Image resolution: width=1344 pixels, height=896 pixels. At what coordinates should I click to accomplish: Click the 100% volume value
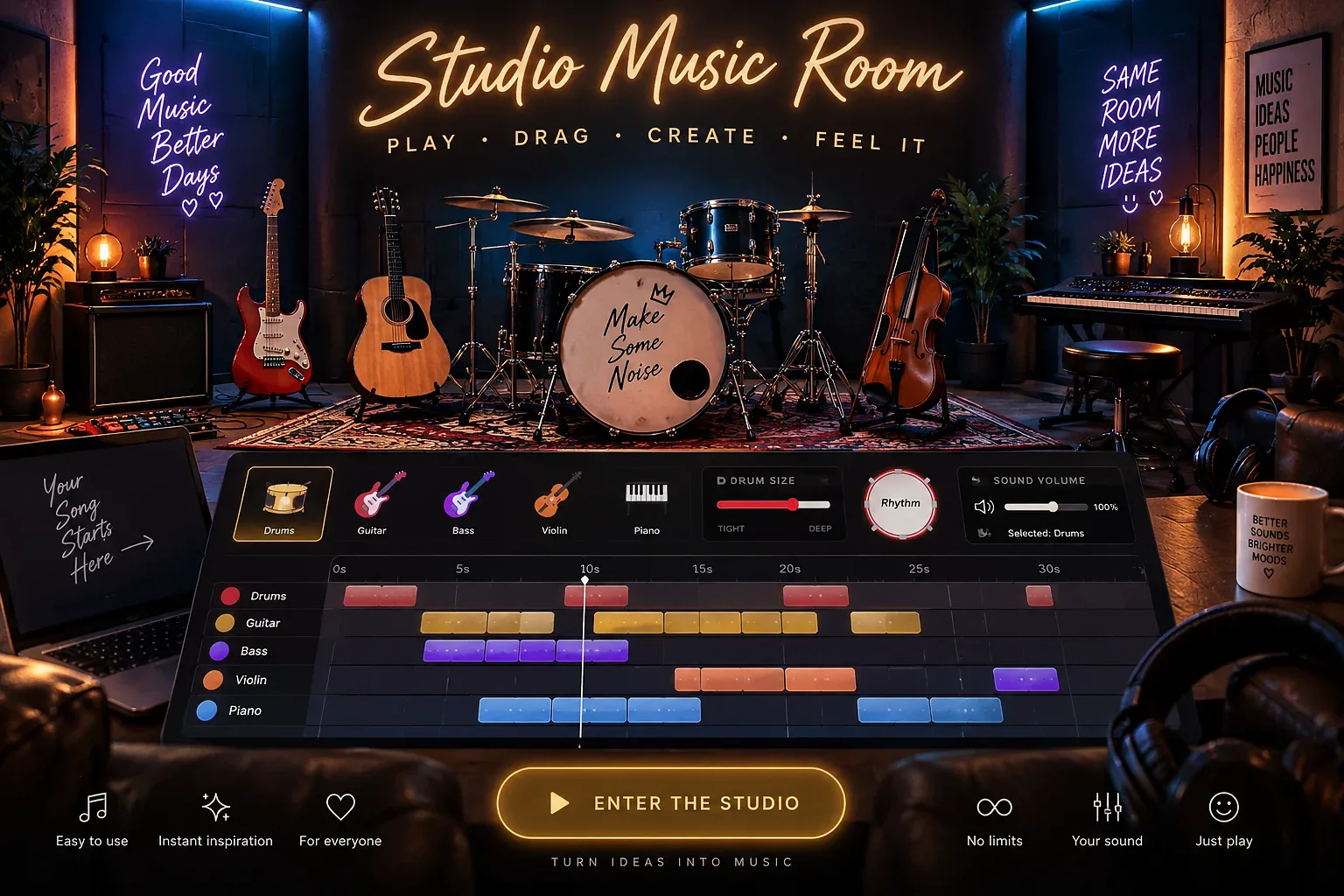click(x=1105, y=507)
